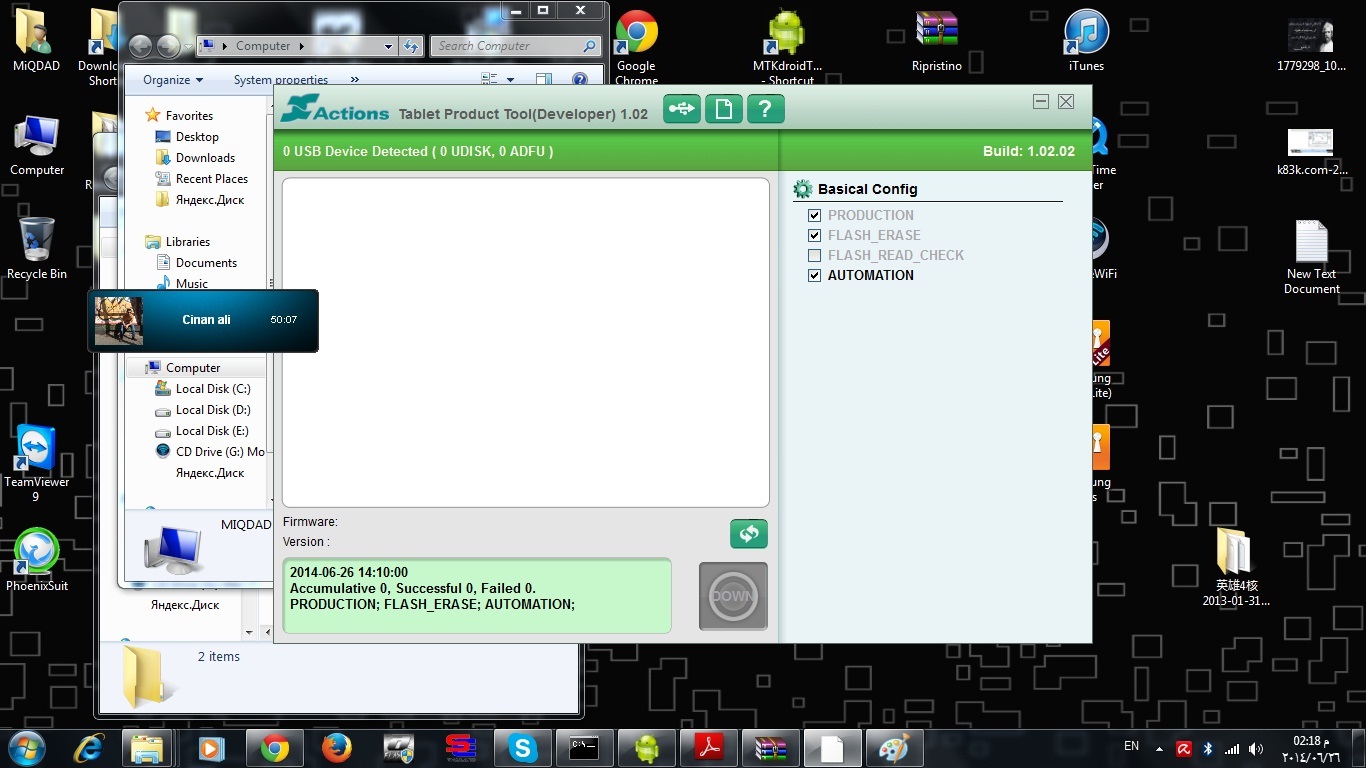Open Adobe Reader from taskbar
This screenshot has height=768, width=1366.
pos(709,748)
